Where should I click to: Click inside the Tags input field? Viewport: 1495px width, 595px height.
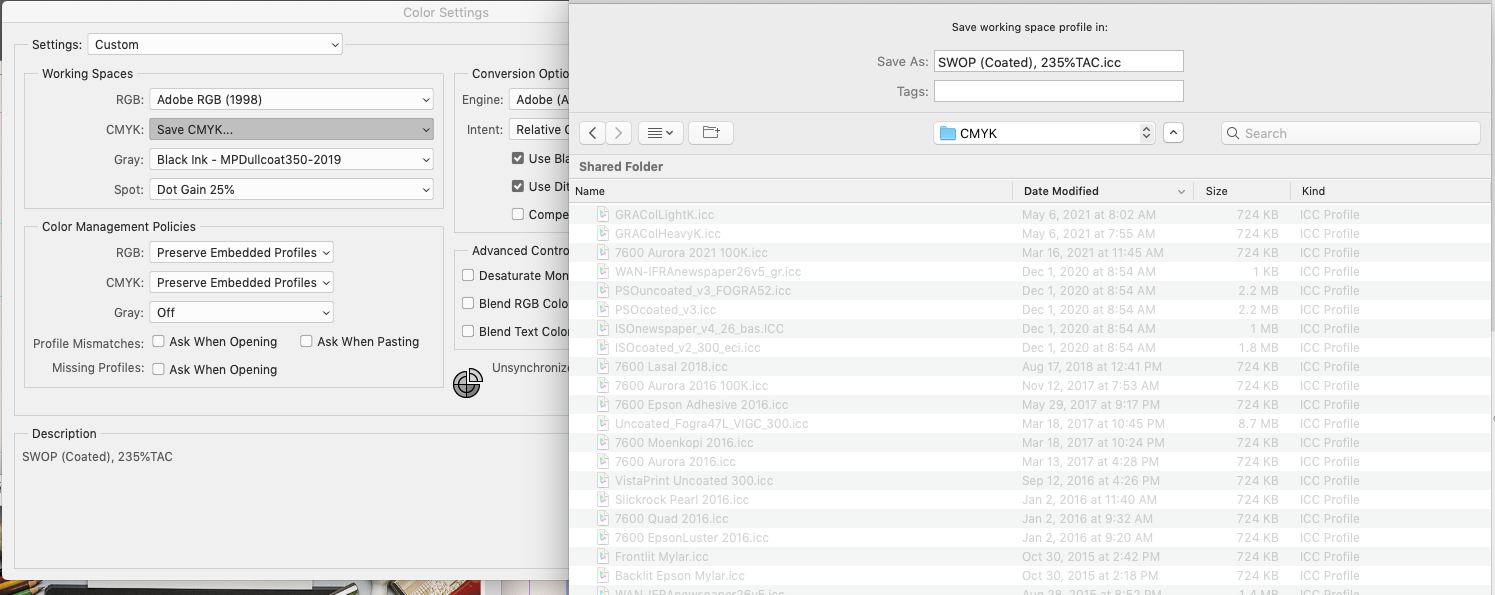click(x=1058, y=90)
